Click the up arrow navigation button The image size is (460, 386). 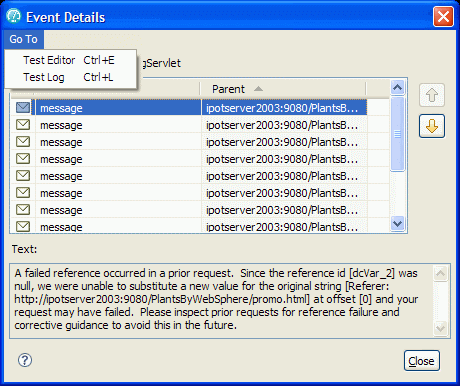(x=432, y=95)
